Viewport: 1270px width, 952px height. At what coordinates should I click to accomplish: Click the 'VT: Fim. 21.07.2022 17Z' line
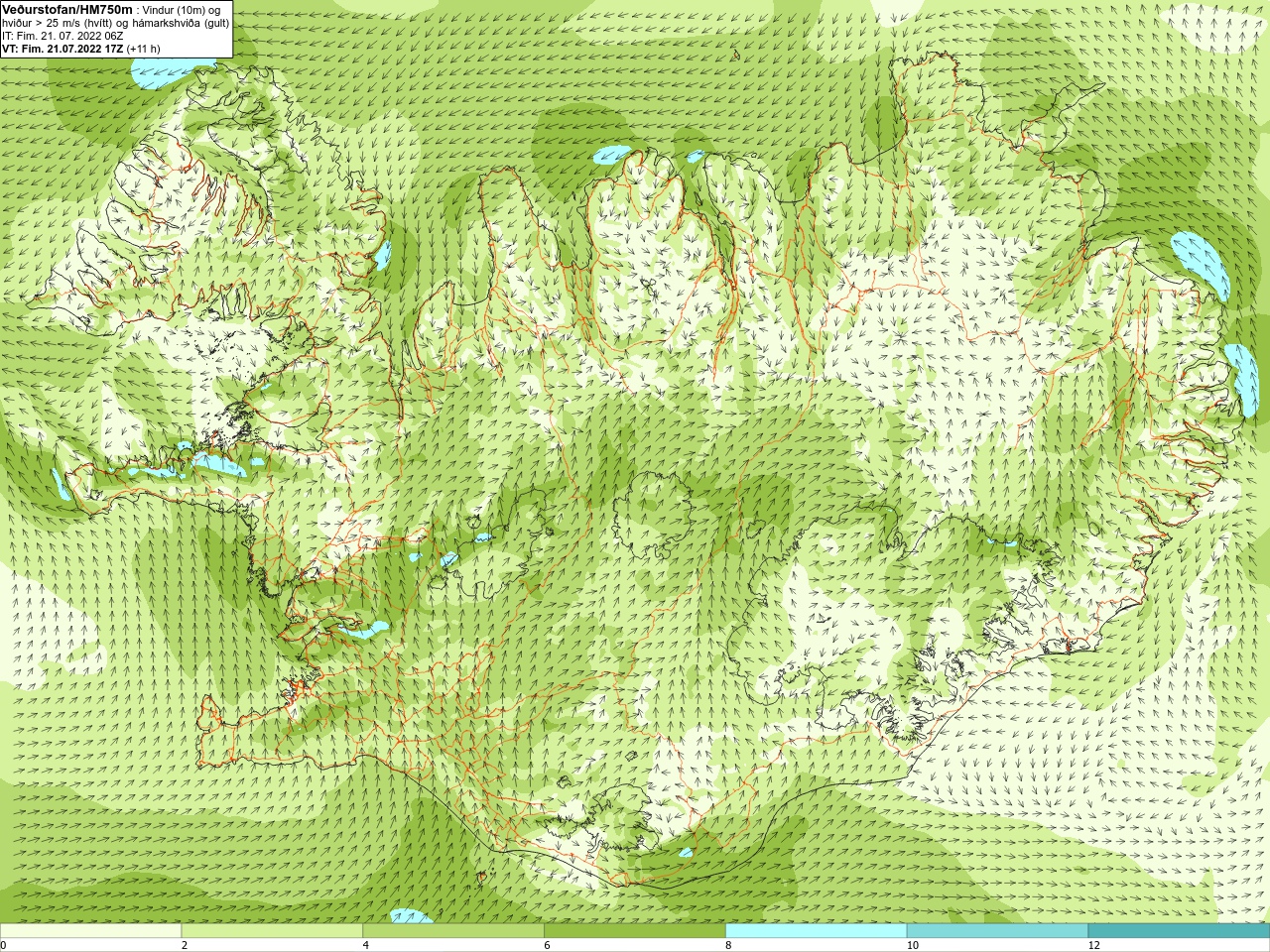[63, 49]
